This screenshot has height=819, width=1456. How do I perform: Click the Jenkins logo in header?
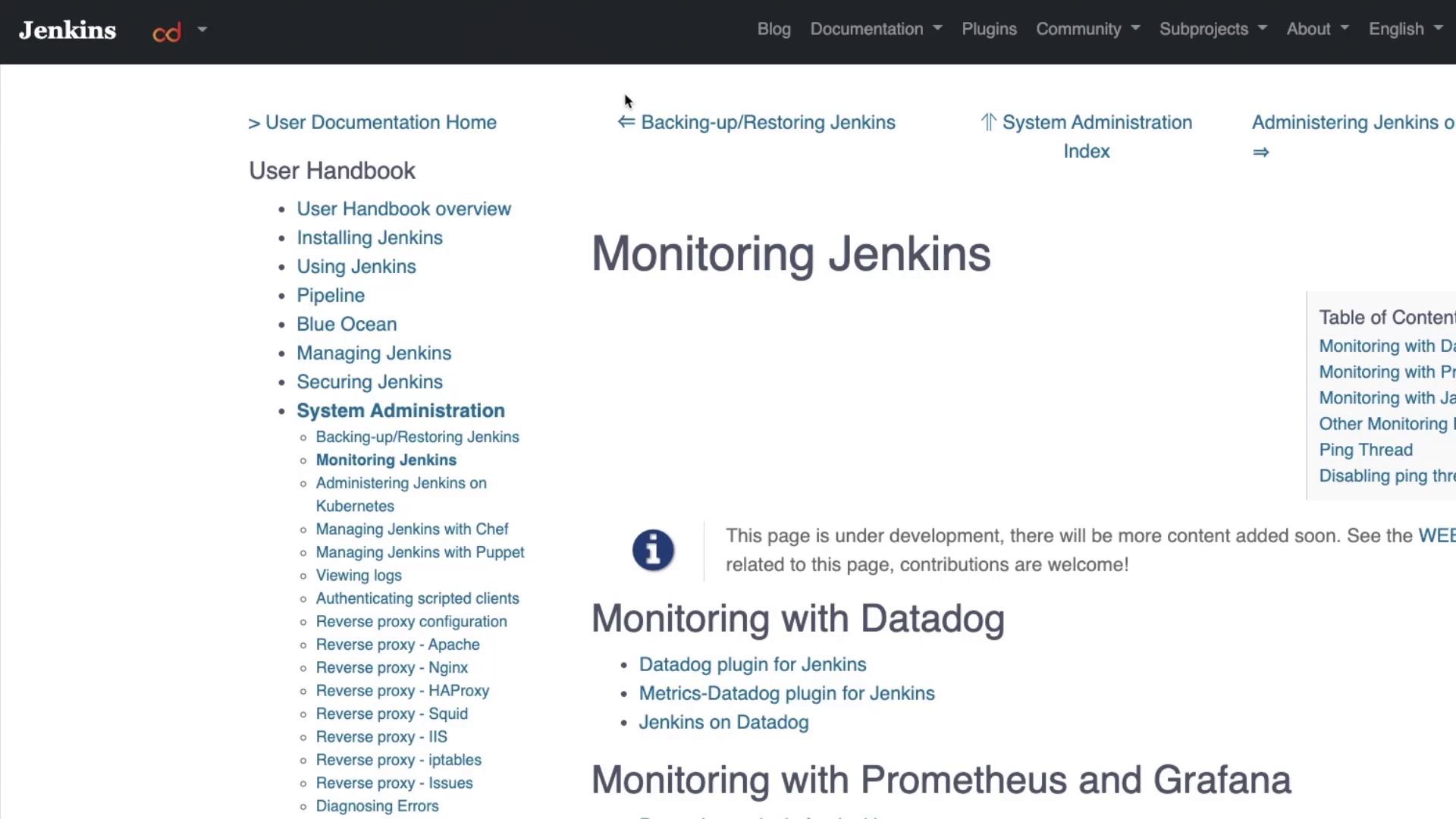tap(67, 30)
